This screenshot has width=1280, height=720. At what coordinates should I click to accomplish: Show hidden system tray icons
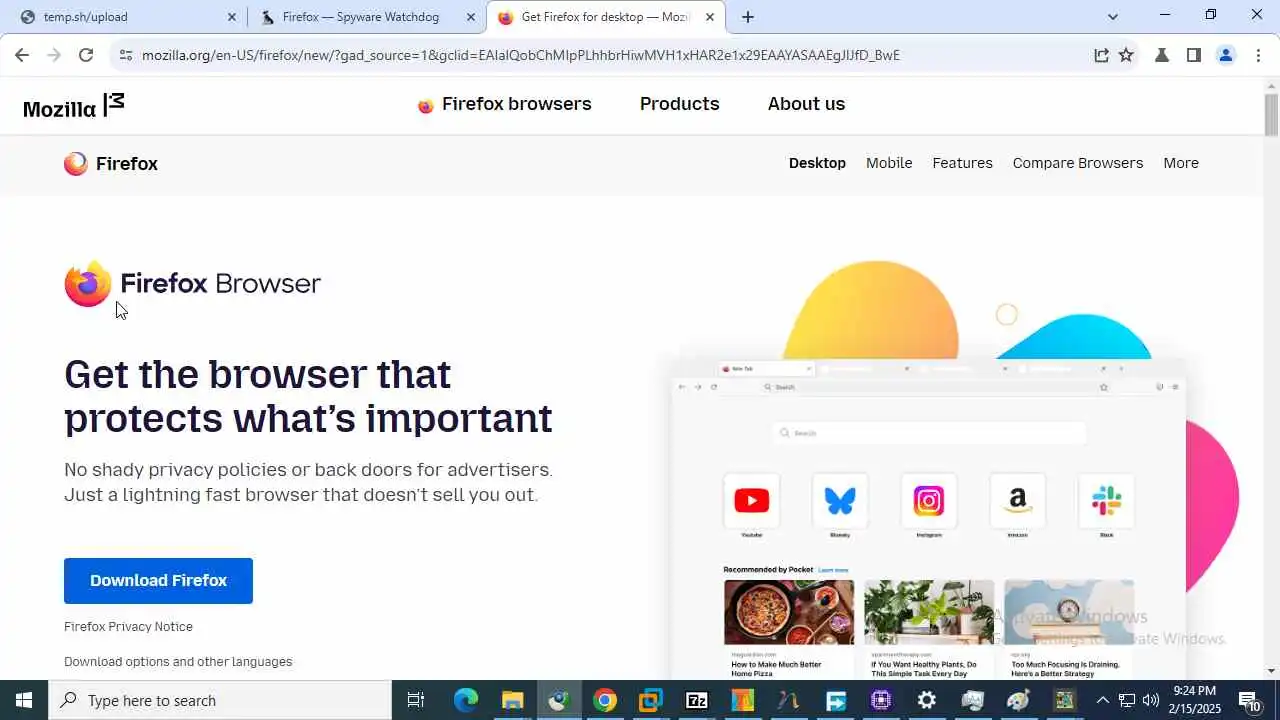click(1103, 700)
